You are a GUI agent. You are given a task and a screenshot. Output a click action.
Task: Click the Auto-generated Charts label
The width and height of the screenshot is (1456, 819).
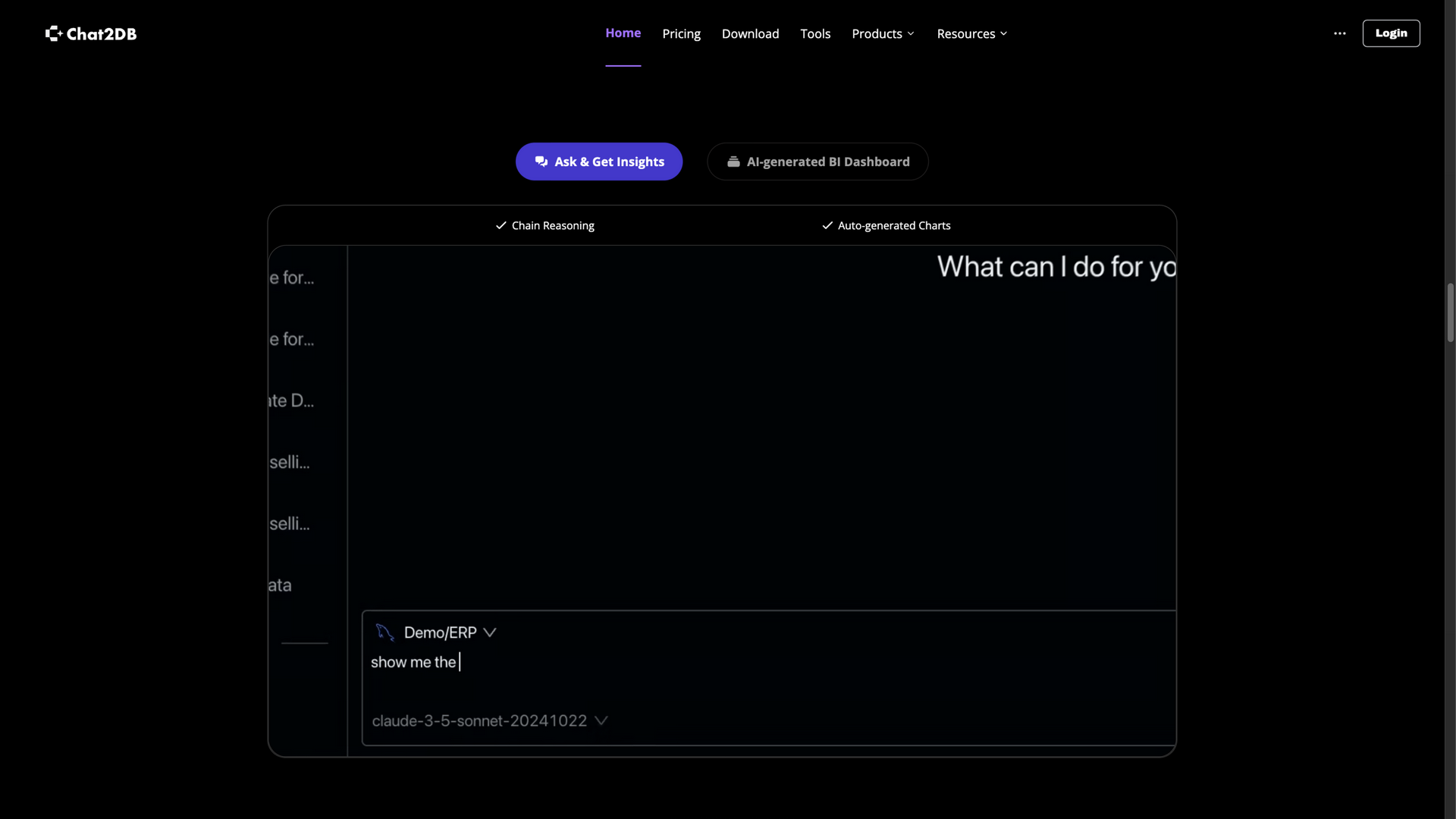pyautogui.click(x=886, y=225)
